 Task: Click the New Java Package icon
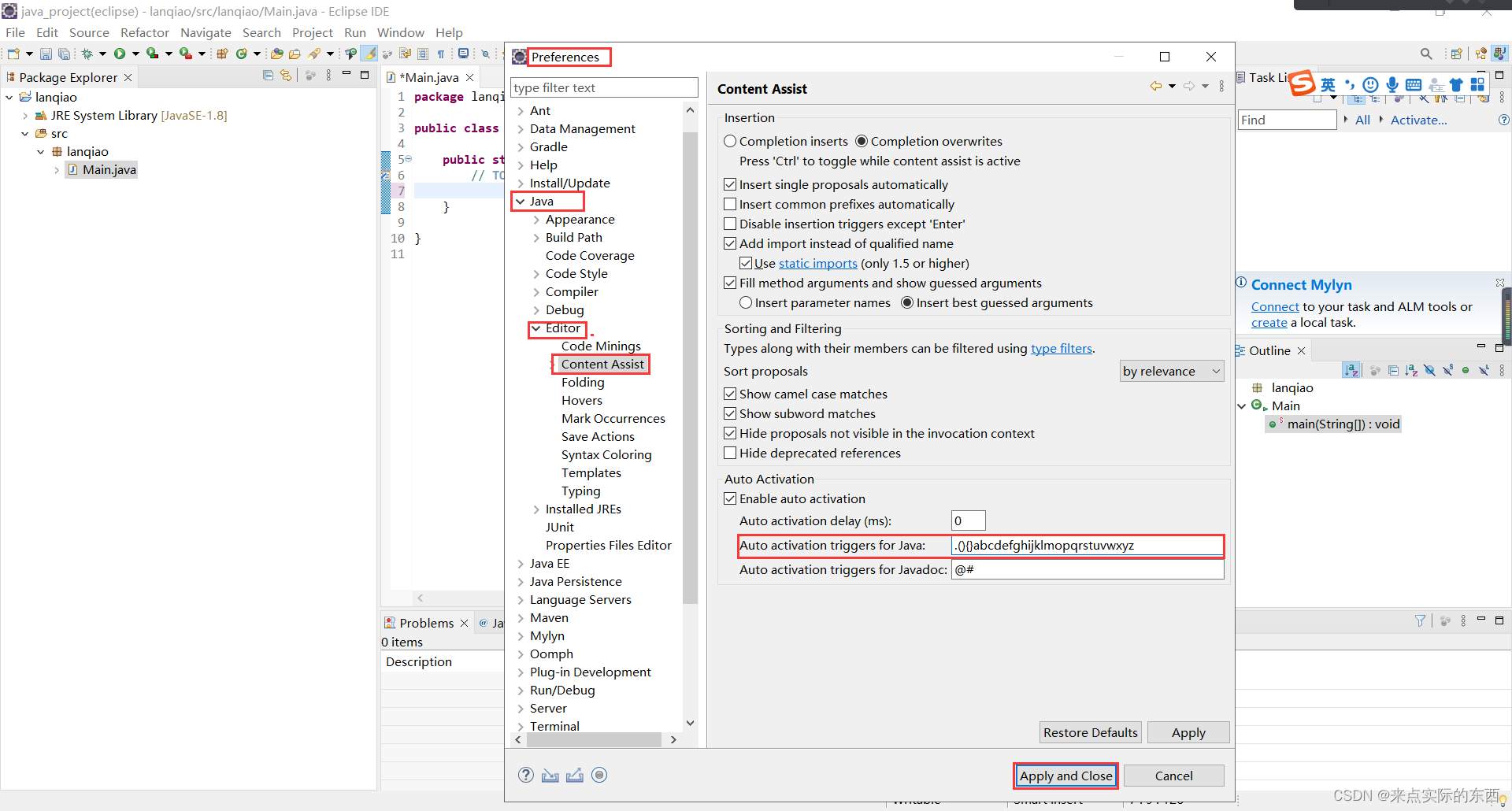pos(222,54)
